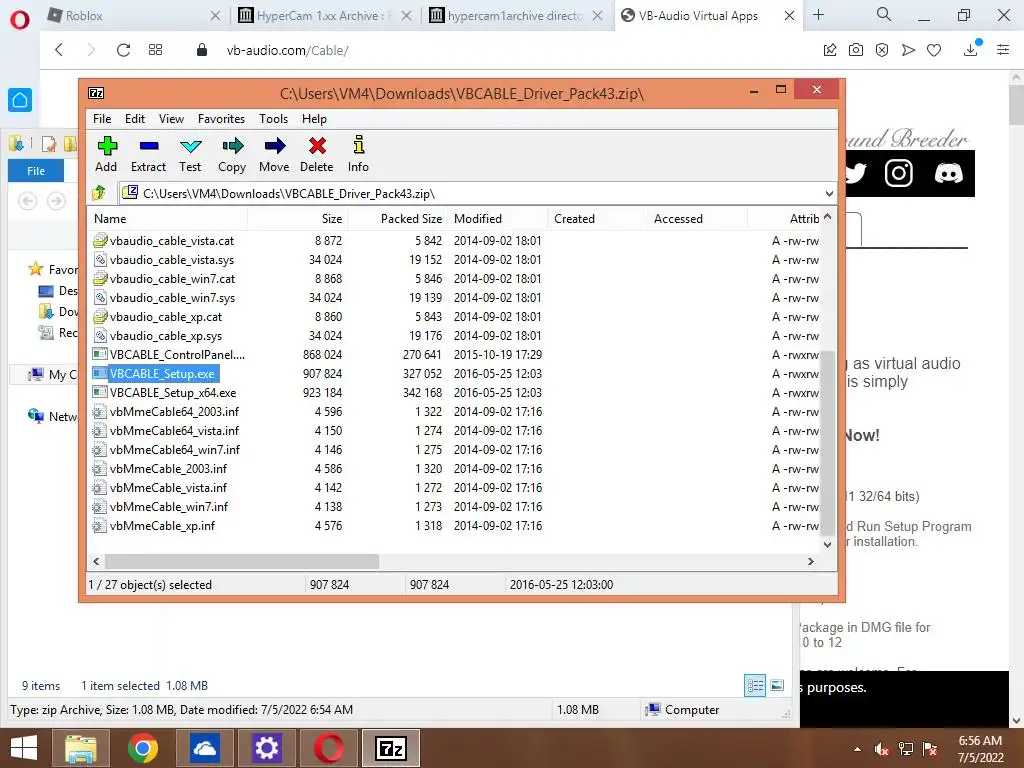Open the Favorites menu in 7-Zip
1024x768 pixels.
tap(221, 119)
